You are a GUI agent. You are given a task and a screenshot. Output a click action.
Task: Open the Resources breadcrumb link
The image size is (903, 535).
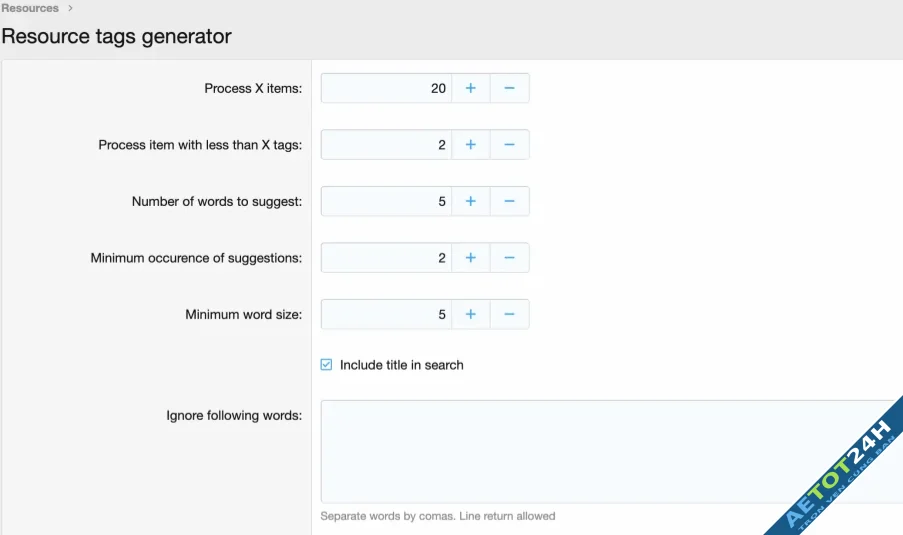coord(30,8)
